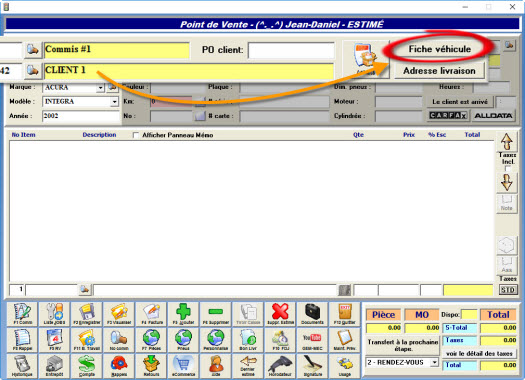Click the Km input field
525x380 pixels.
pyautogui.click(x=171, y=101)
